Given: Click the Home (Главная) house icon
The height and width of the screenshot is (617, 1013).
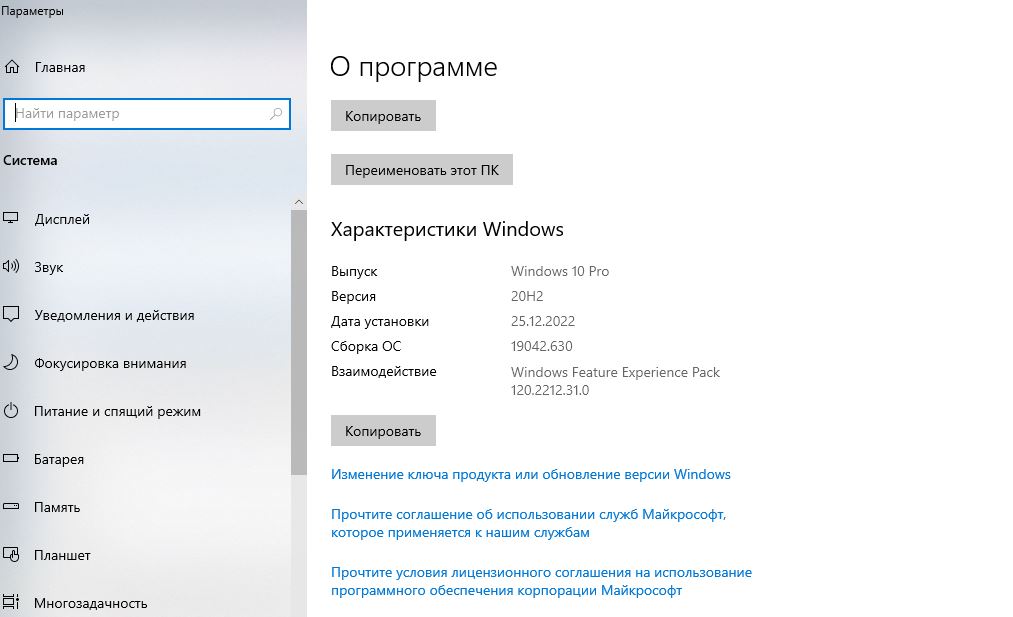Looking at the screenshot, I should click(x=12, y=67).
